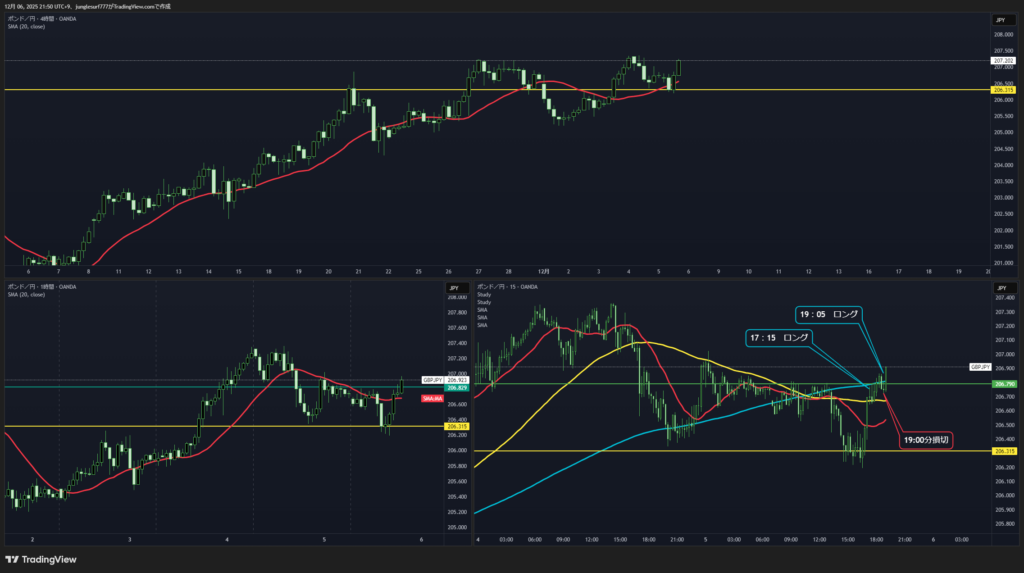Click the 12月 month marker on the 4-hour time axis

[x=544, y=271]
